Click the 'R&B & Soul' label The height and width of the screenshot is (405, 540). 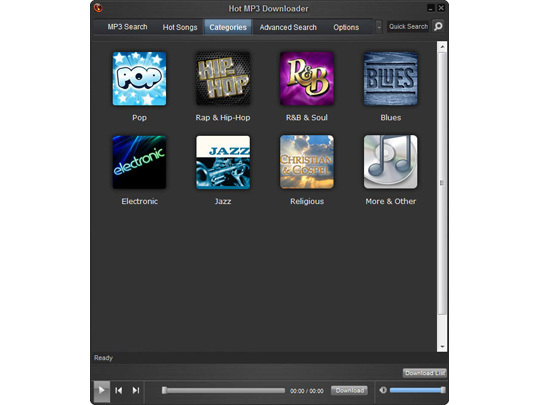pos(307,118)
